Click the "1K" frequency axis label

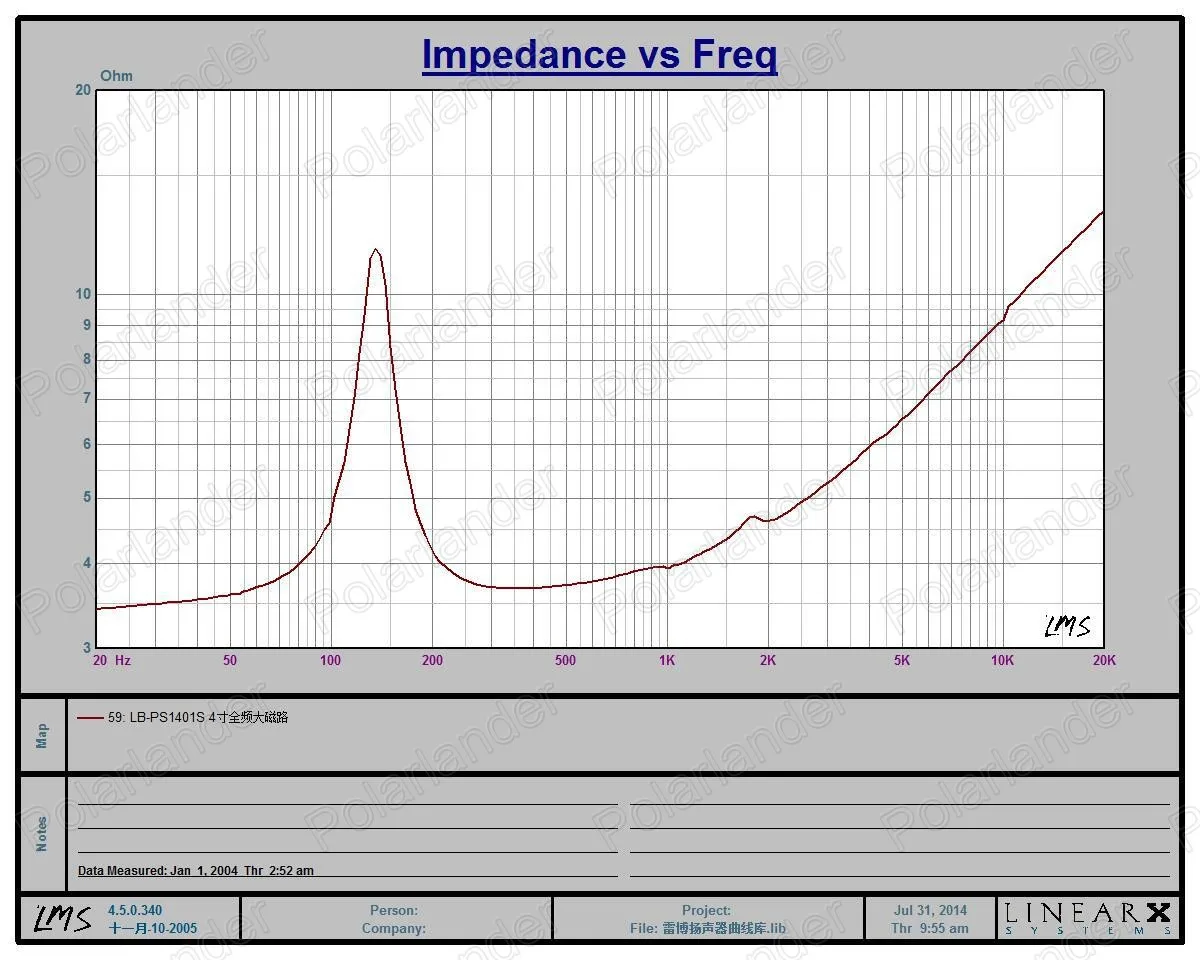pyautogui.click(x=666, y=660)
